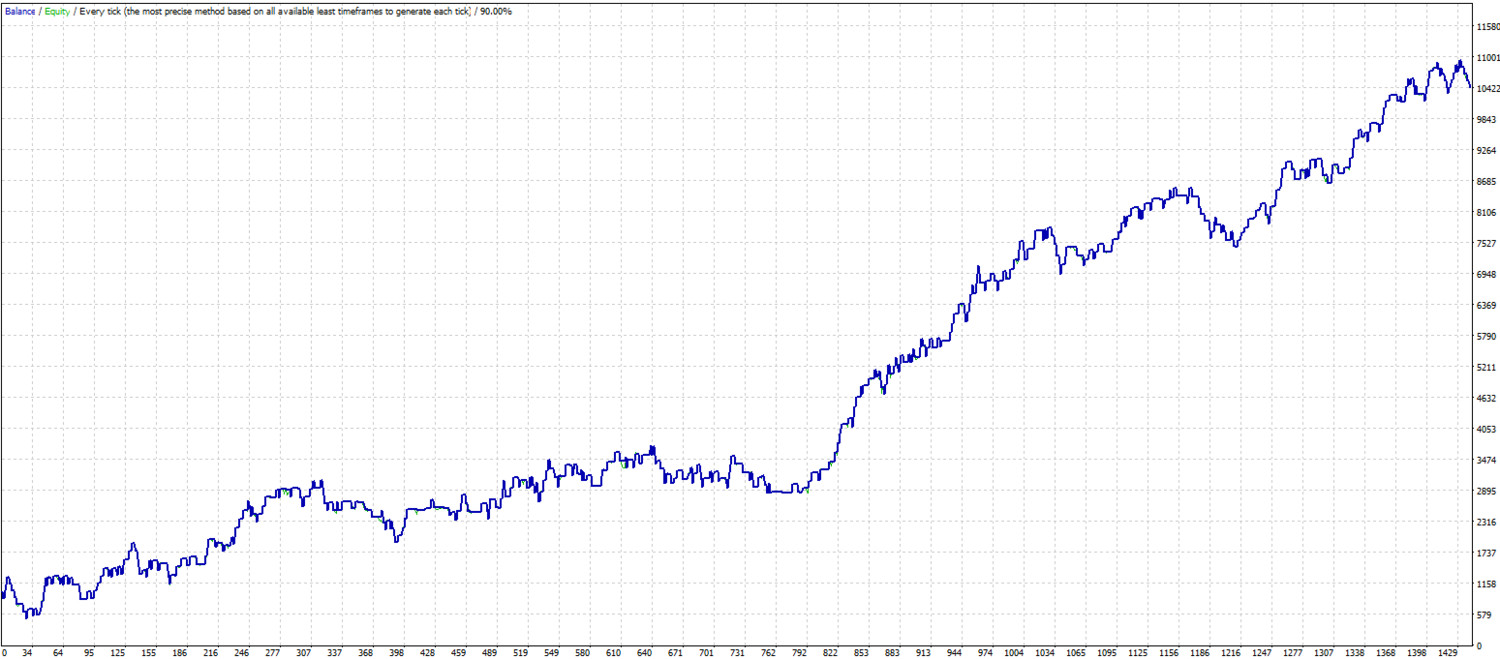Click the 579 value on vertical axis
Image resolution: width=1500 pixels, height=659 pixels.
pyautogui.click(x=1483, y=615)
